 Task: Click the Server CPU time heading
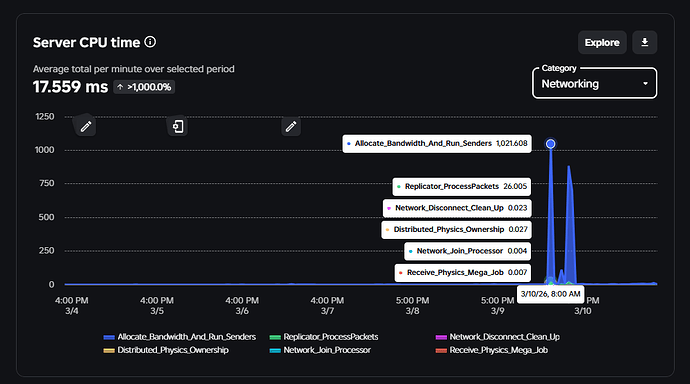[86, 42]
